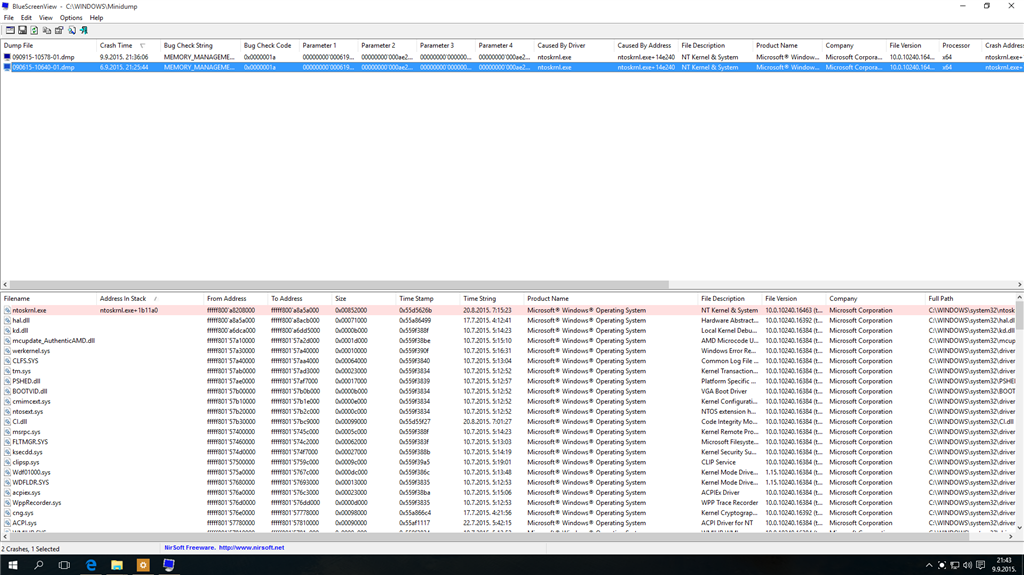This screenshot has height=575, width=1024.
Task: Open the View menu
Action: (x=46, y=18)
